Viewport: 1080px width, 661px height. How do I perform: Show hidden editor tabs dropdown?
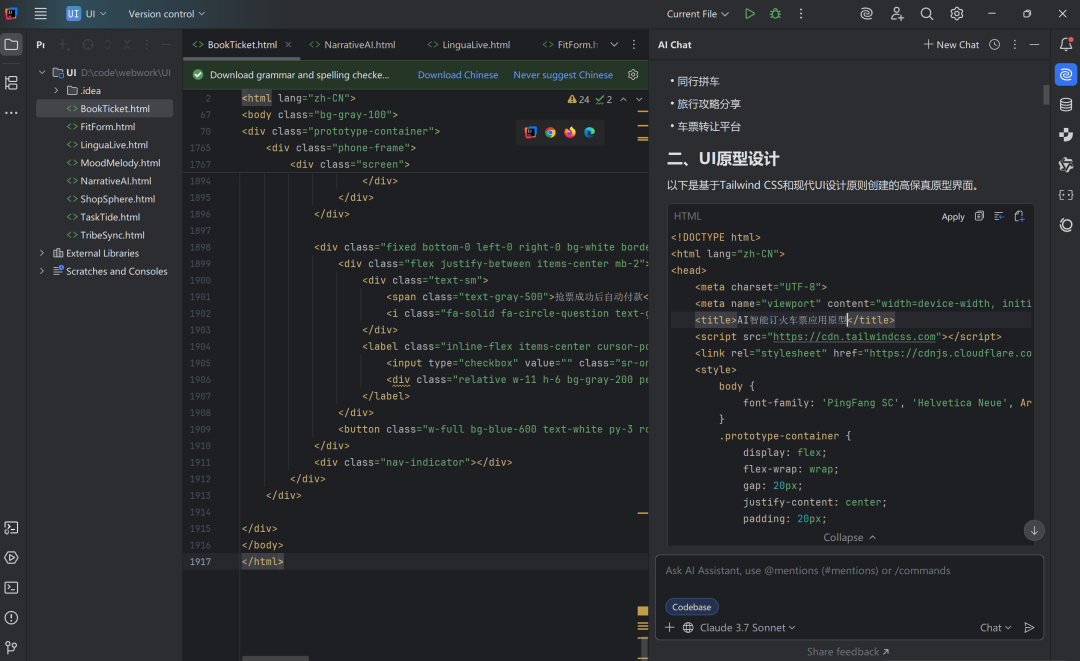614,45
